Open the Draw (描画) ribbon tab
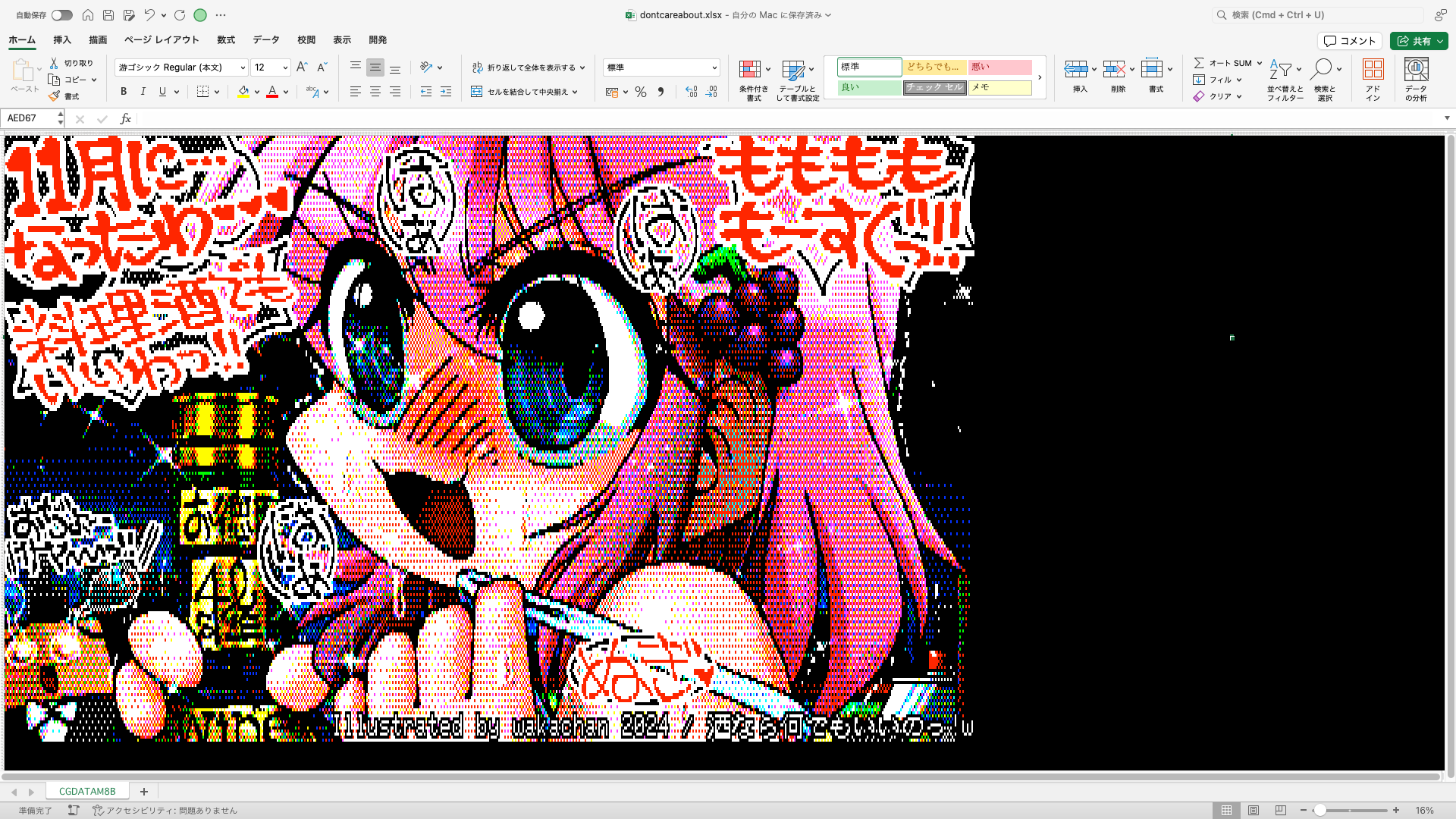This screenshot has width=1456, height=819. coord(98,40)
